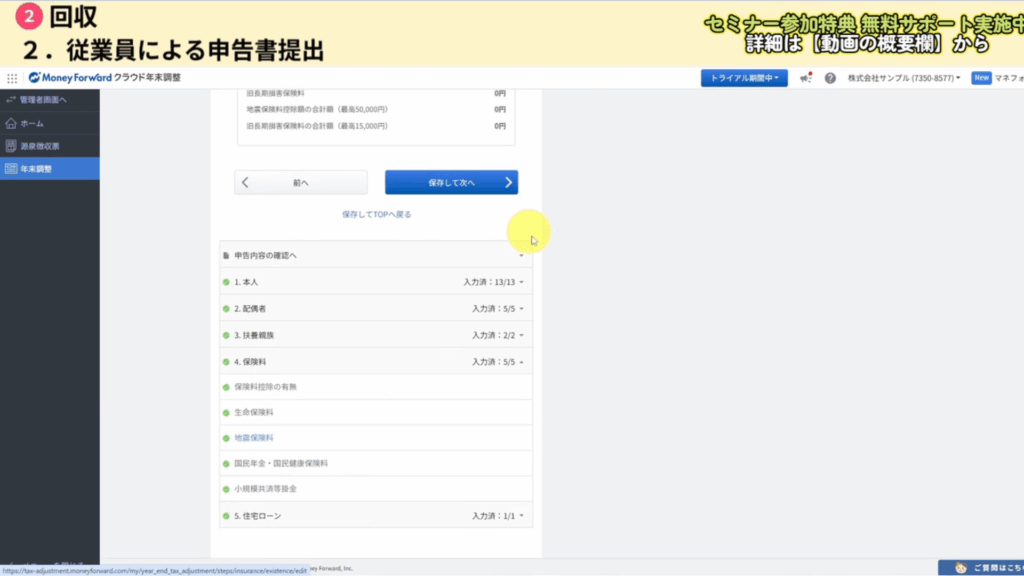Viewport: 1024px width, 576px height.
Task: Select 国民年金・国民健康保険料 step item
Action: (281, 464)
